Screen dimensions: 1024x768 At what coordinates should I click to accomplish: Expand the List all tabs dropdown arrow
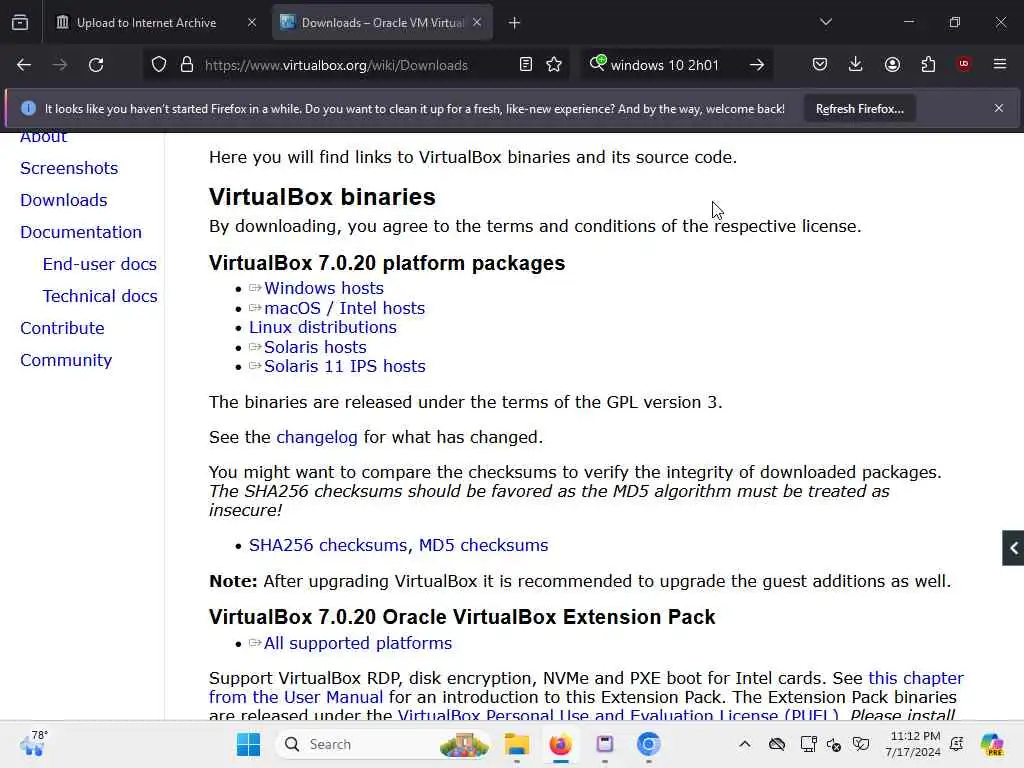click(x=825, y=22)
